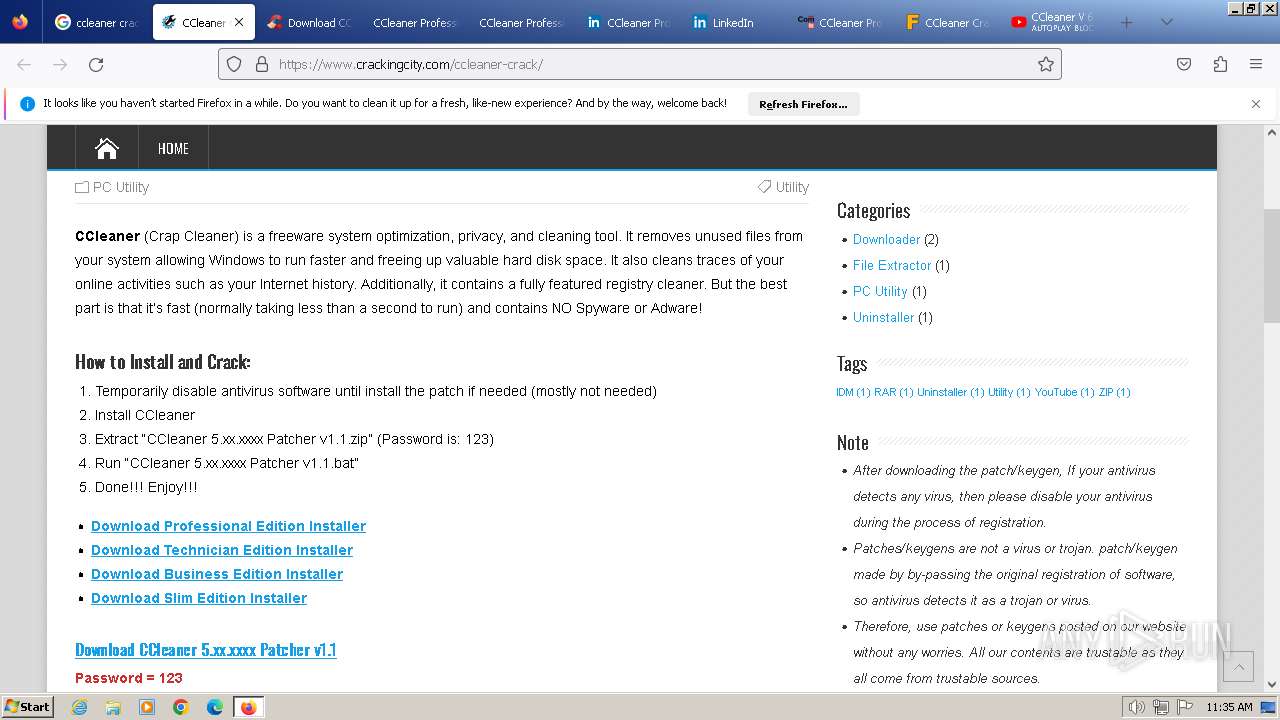Download Business Edition Installer
The width and height of the screenshot is (1280, 720).
coord(217,574)
